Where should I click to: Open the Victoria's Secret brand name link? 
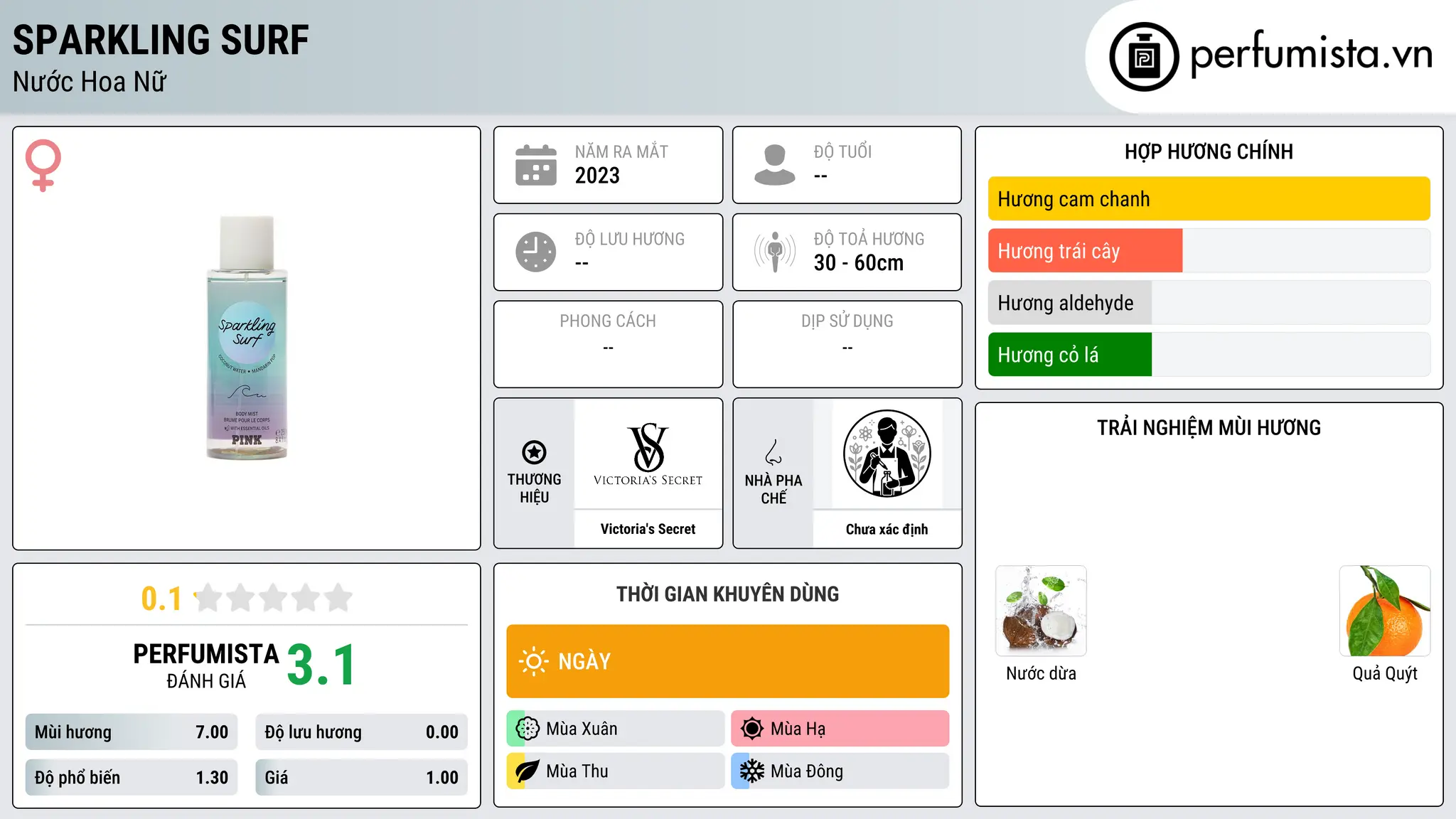(648, 529)
